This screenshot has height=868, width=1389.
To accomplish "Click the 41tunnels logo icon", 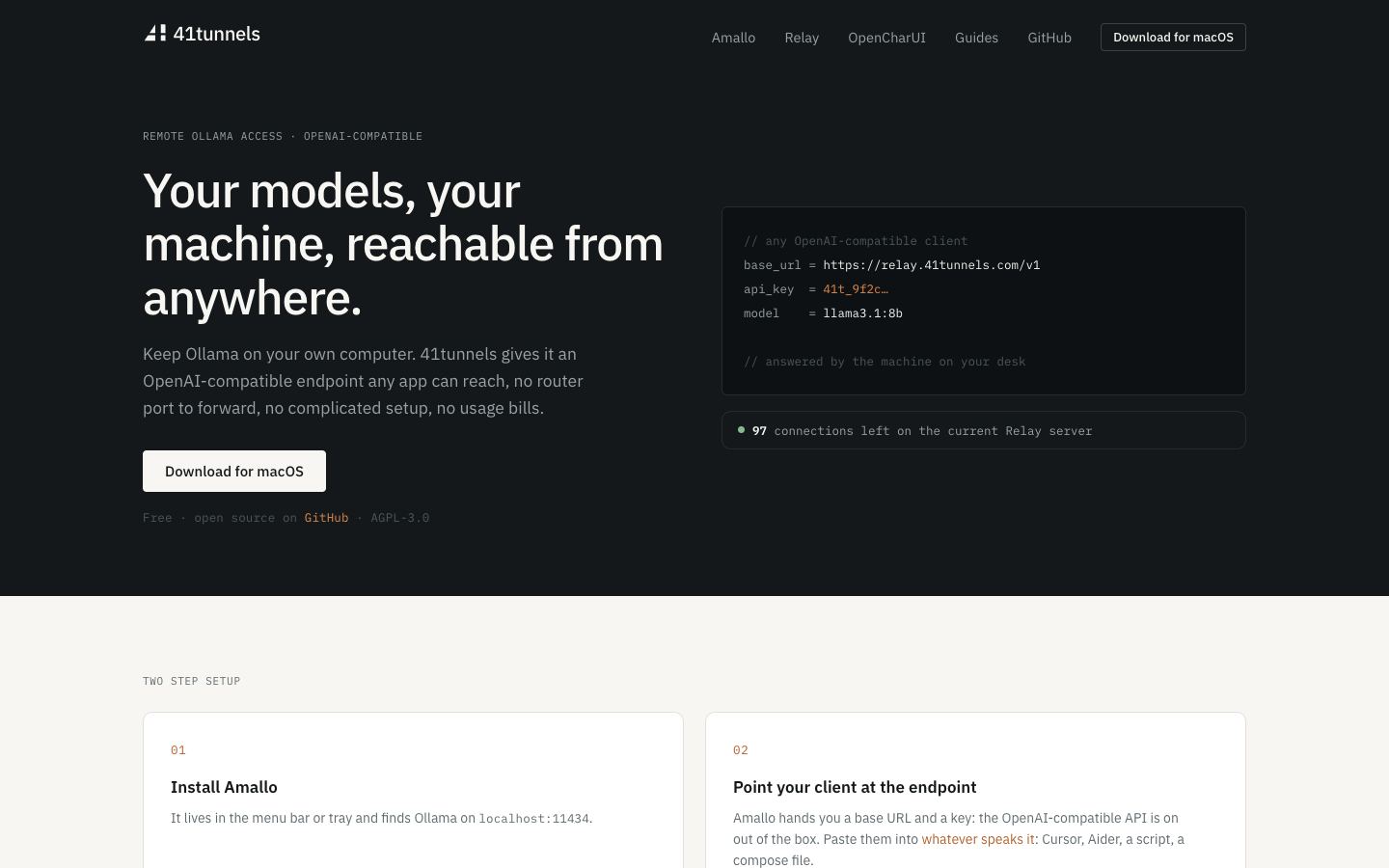I will click(155, 34).
